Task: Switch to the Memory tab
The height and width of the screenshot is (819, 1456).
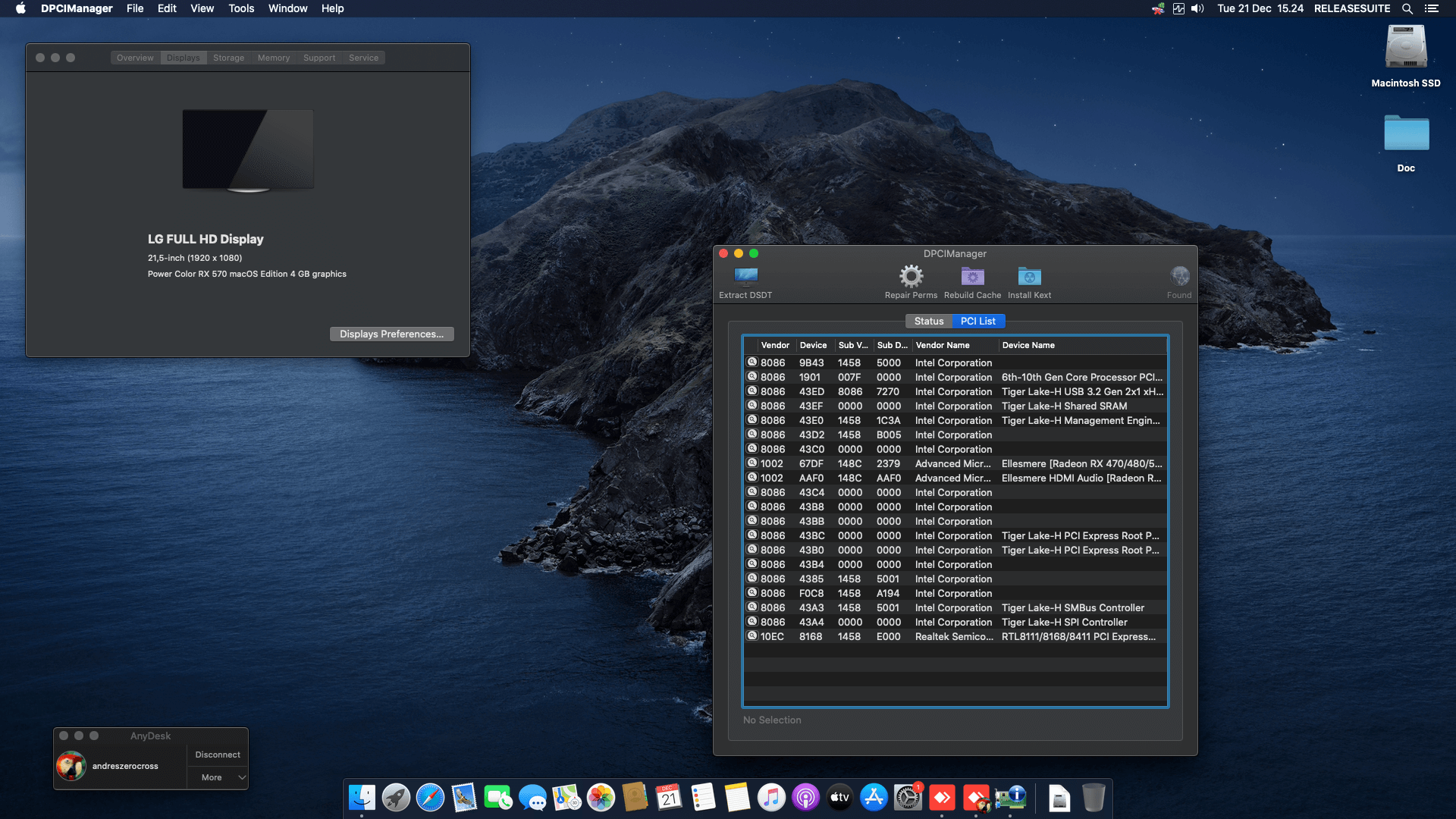Action: (273, 58)
